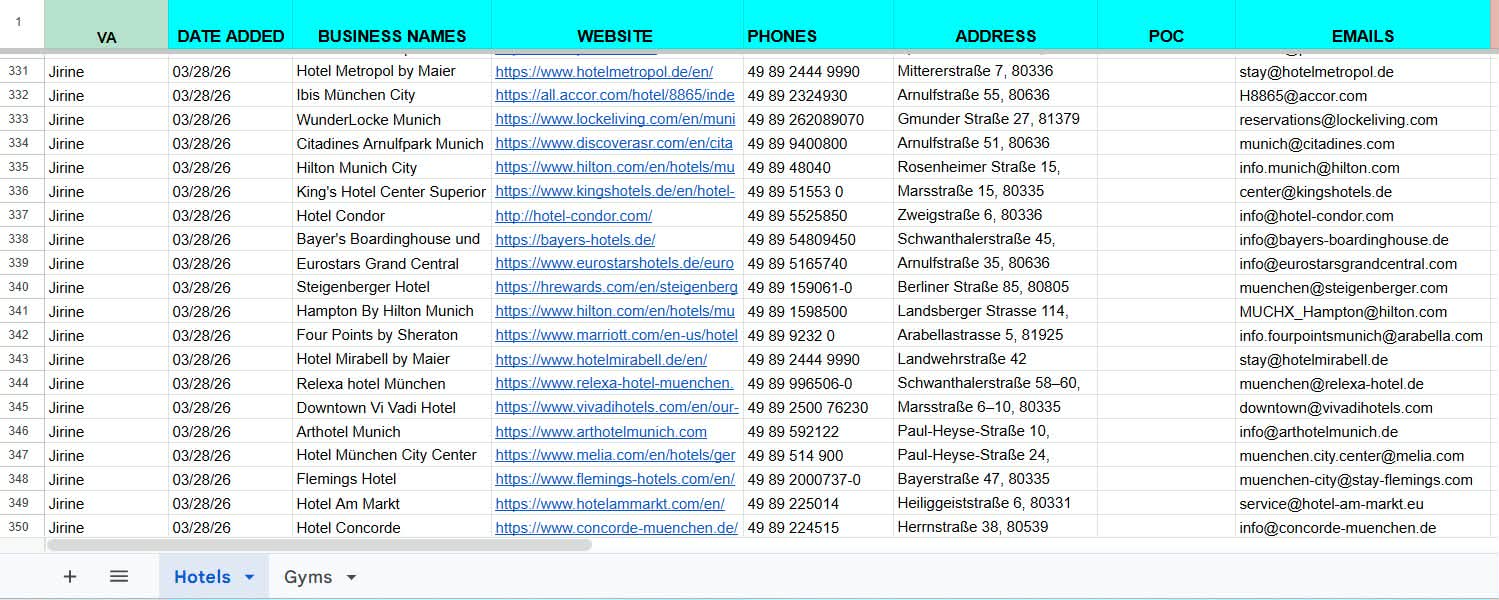Select the Steigenberger Hotel cell
This screenshot has width=1499, height=600.
pyautogui.click(x=392, y=287)
